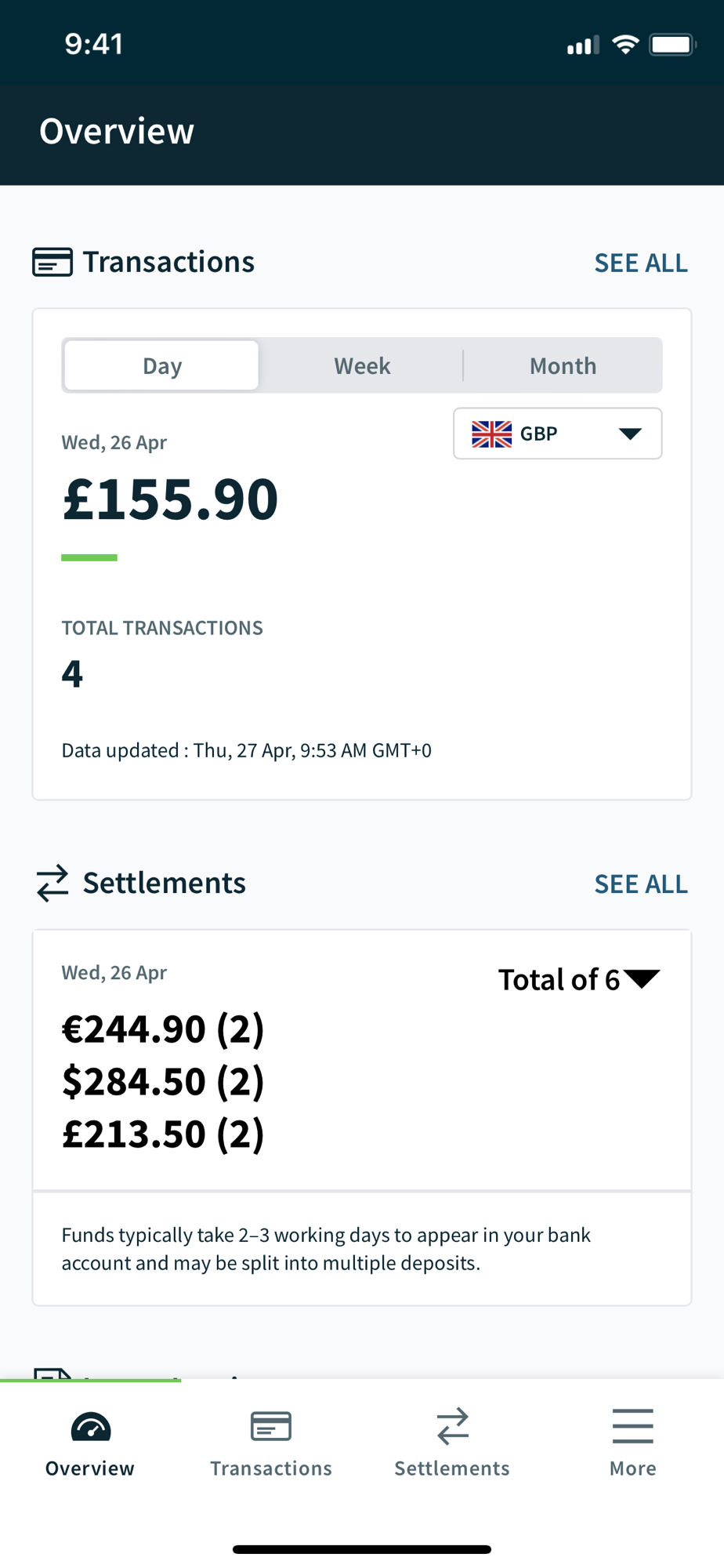724x1568 pixels.
Task: Click the GBP dropdown arrow
Action: point(630,434)
